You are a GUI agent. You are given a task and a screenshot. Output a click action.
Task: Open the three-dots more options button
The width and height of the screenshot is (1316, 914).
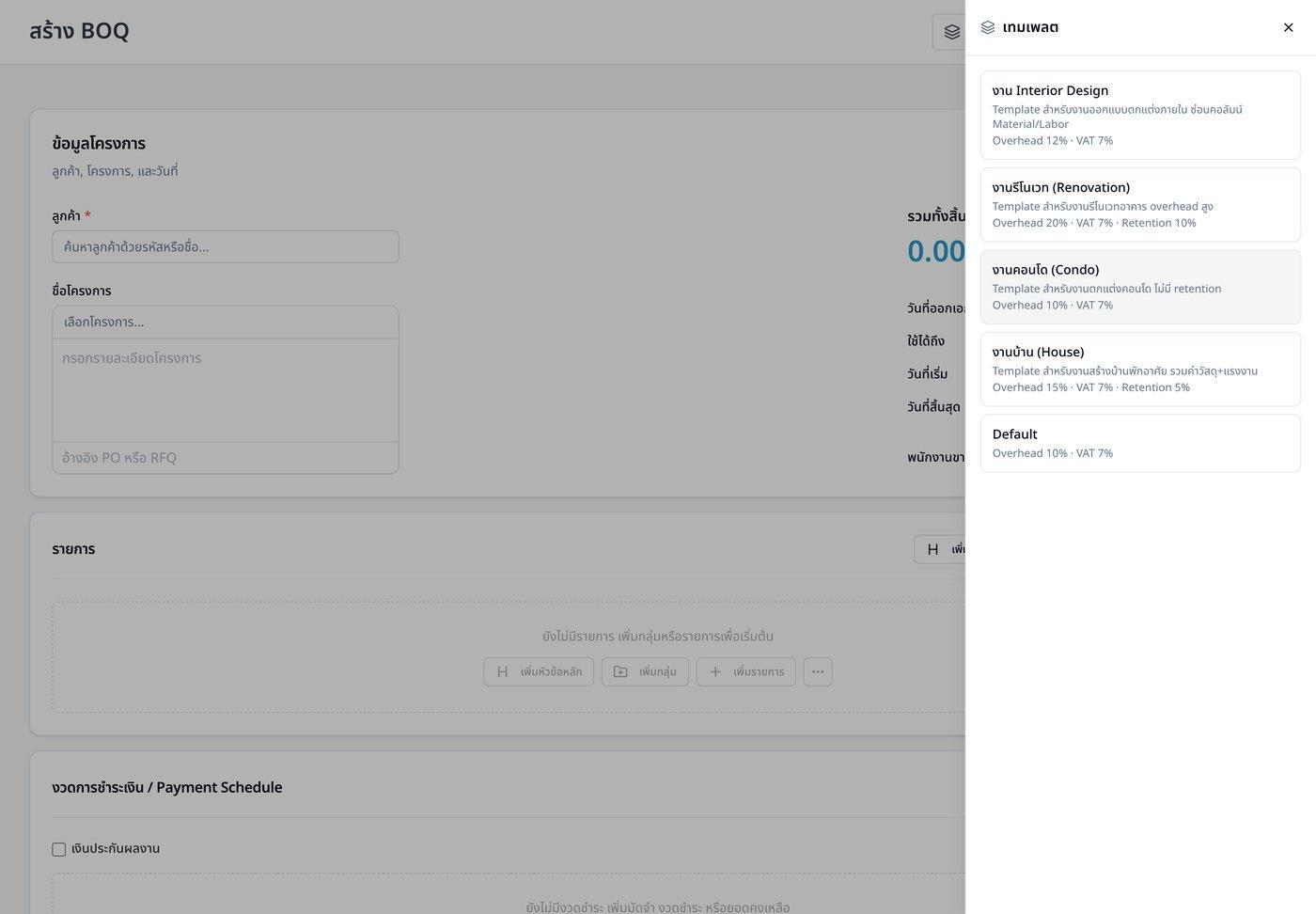[x=818, y=671]
